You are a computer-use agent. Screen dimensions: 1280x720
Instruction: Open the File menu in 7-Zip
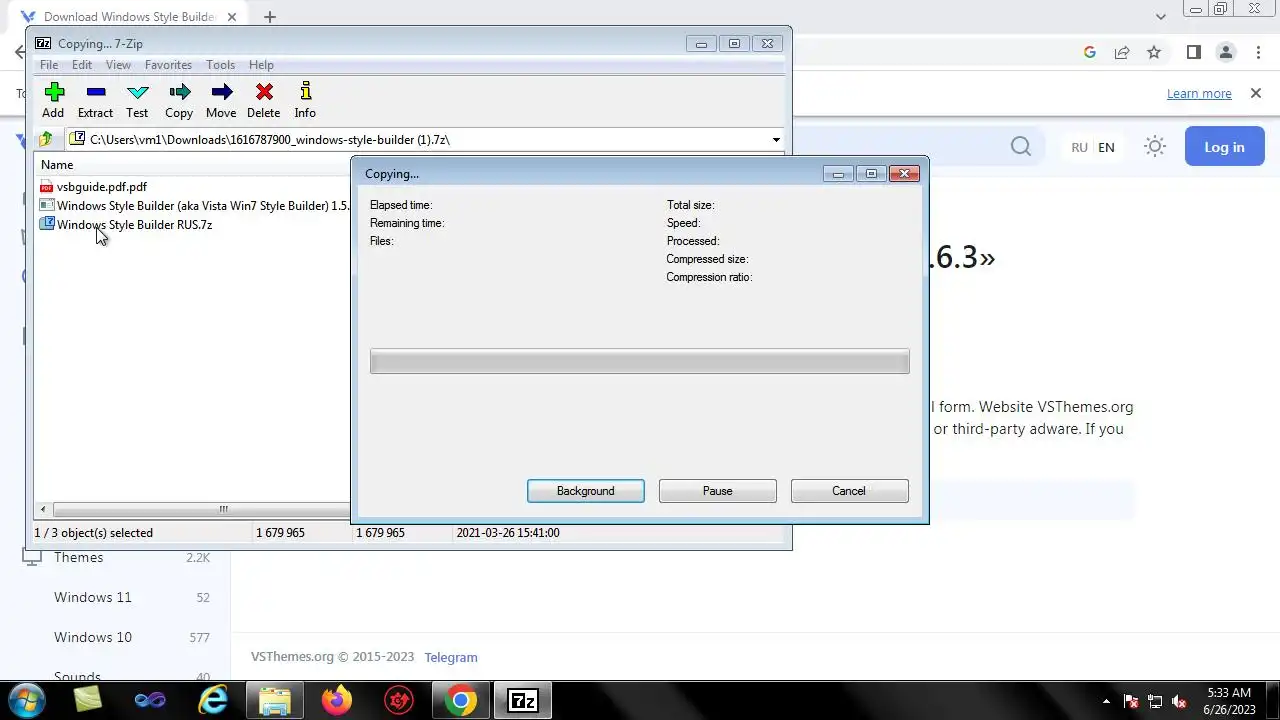click(x=48, y=65)
